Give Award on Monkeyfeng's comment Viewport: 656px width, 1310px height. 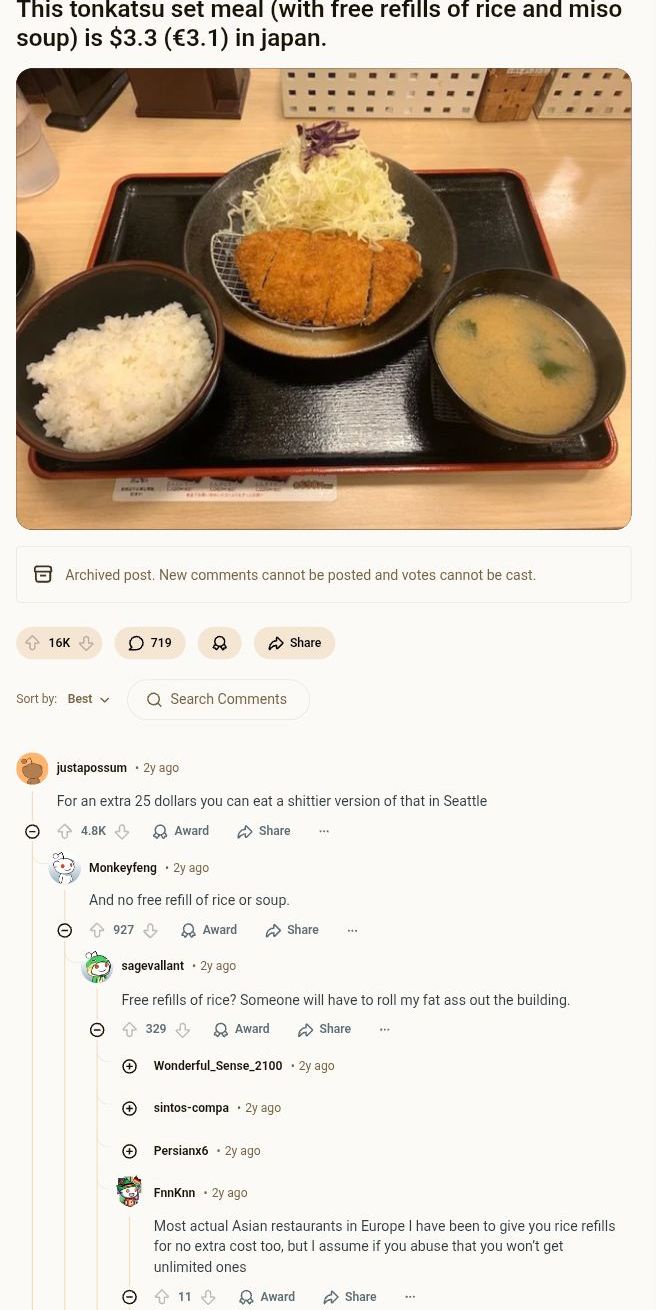(x=209, y=930)
